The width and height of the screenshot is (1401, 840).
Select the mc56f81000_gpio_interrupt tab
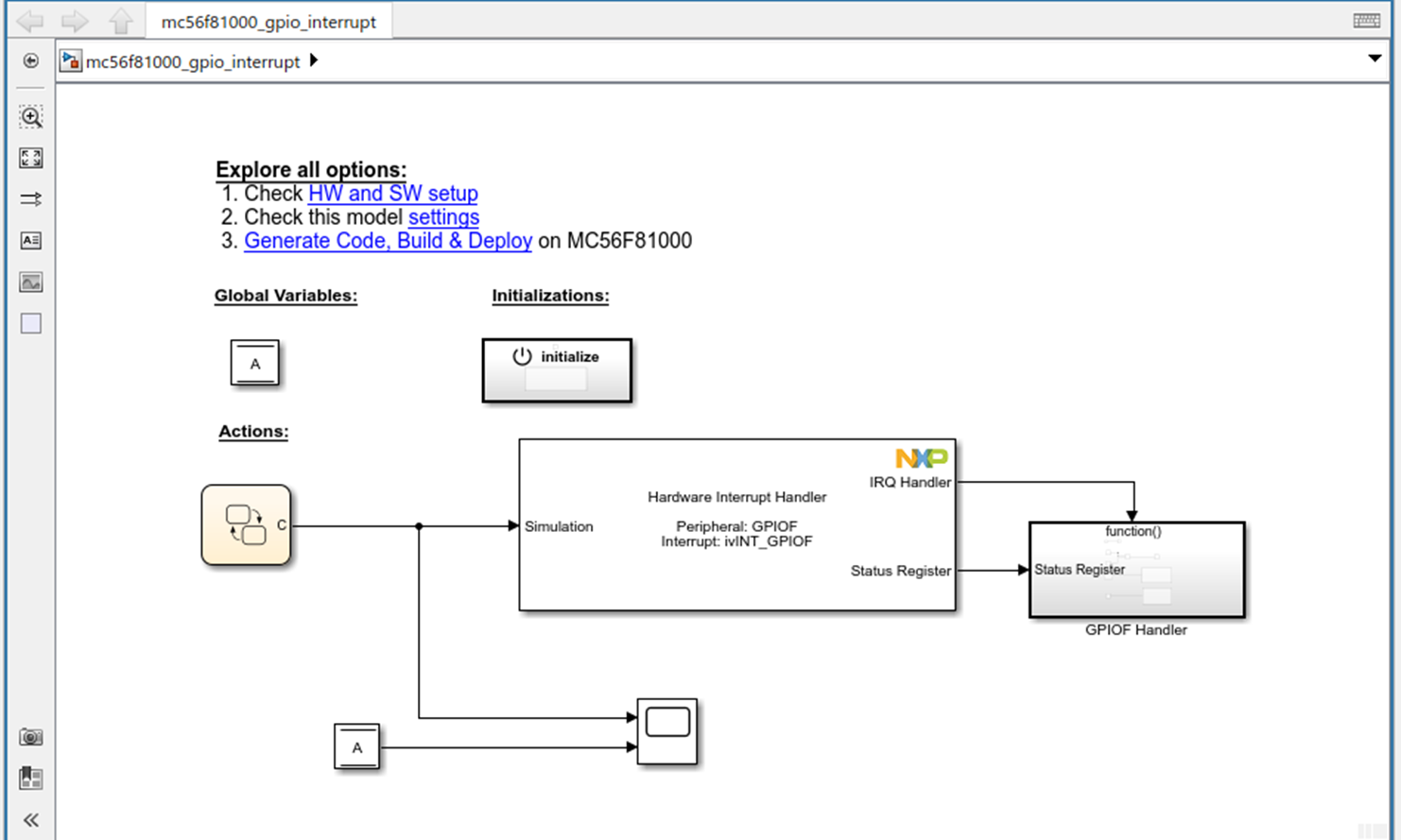pyautogui.click(x=268, y=20)
